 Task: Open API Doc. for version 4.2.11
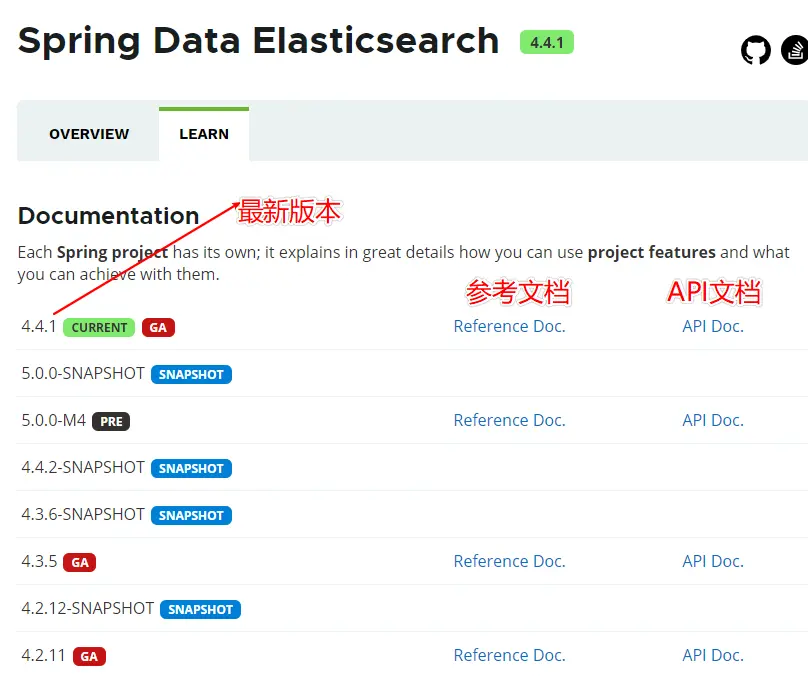tap(713, 655)
